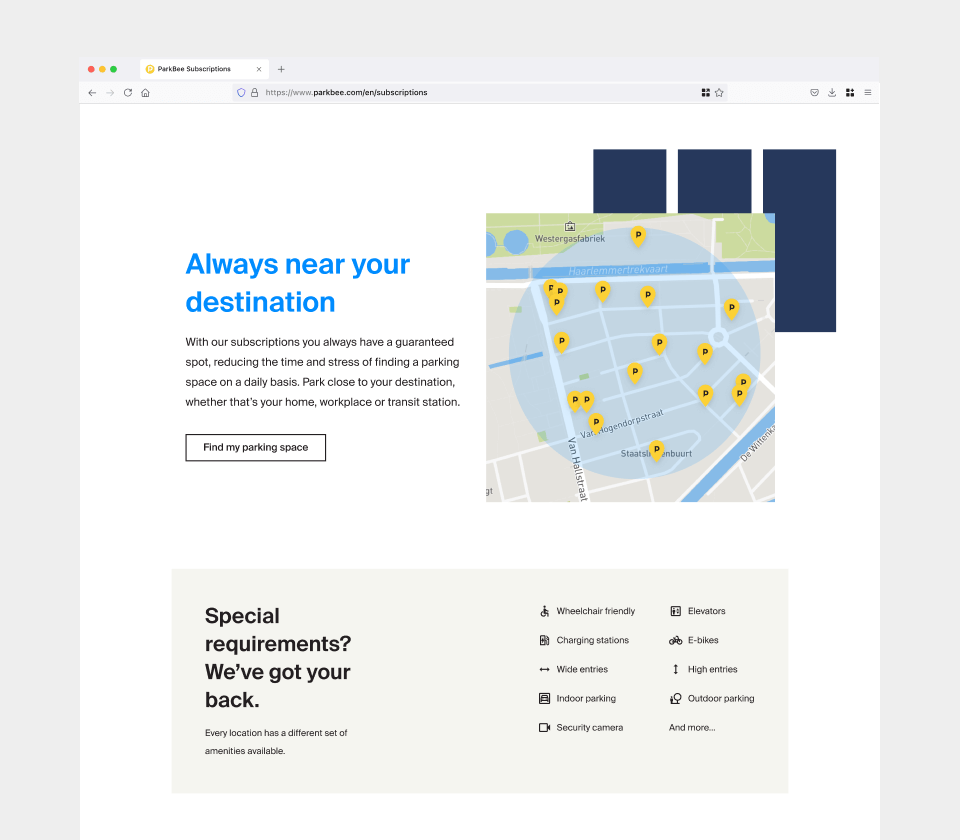Go to the browser home page icon
The width and height of the screenshot is (960, 840).
click(145, 92)
